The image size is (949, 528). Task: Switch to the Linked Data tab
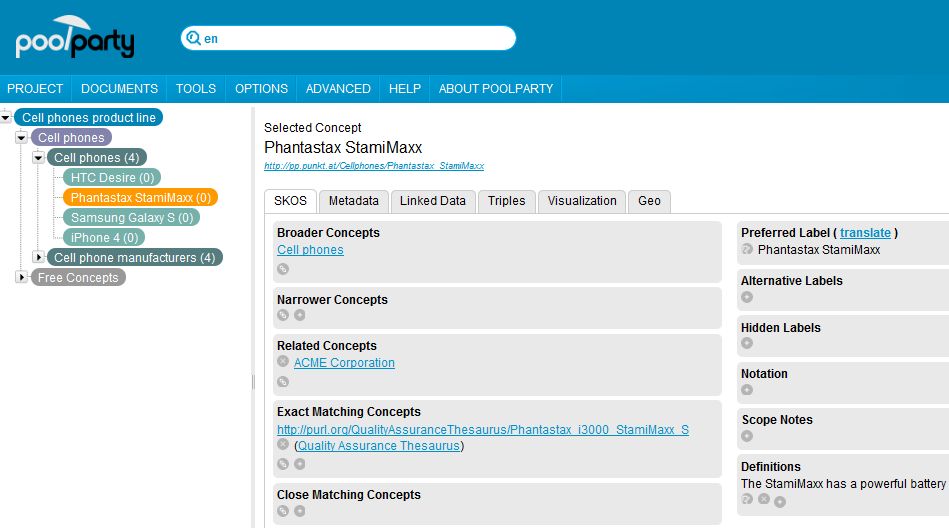point(433,201)
